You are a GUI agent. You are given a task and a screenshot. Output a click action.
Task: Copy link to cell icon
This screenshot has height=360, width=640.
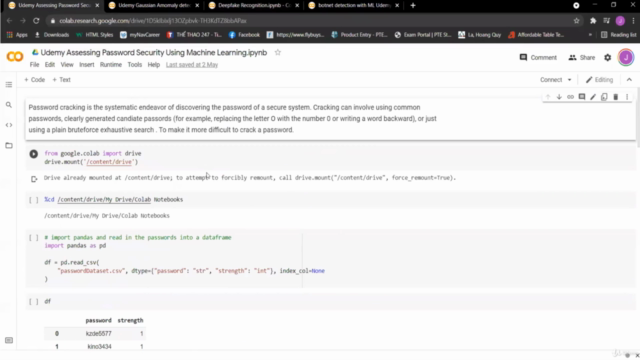570,97
